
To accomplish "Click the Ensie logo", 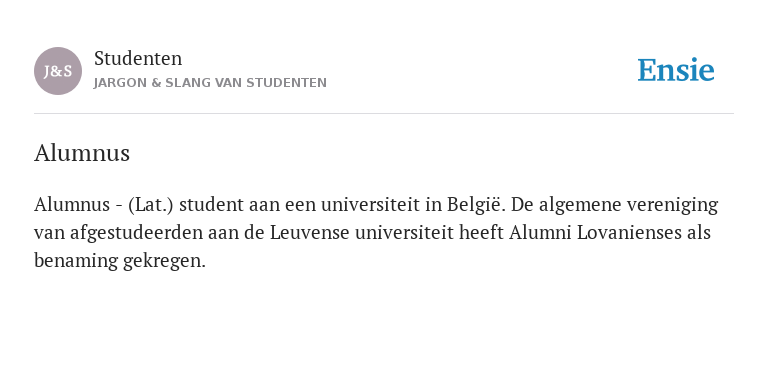I will click(x=676, y=70).
